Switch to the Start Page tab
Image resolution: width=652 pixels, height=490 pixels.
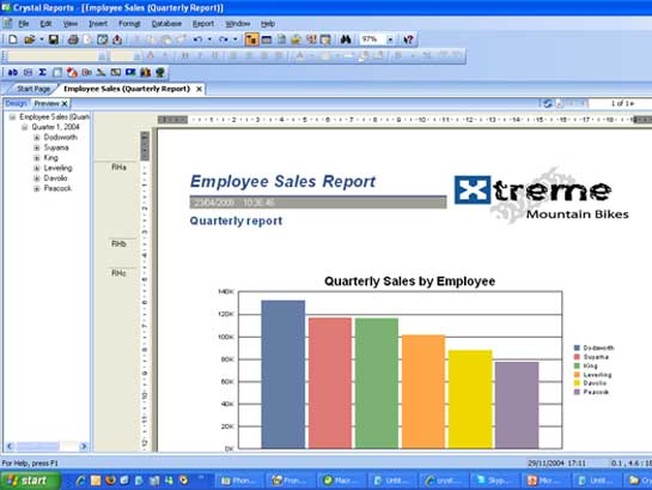click(x=33, y=89)
